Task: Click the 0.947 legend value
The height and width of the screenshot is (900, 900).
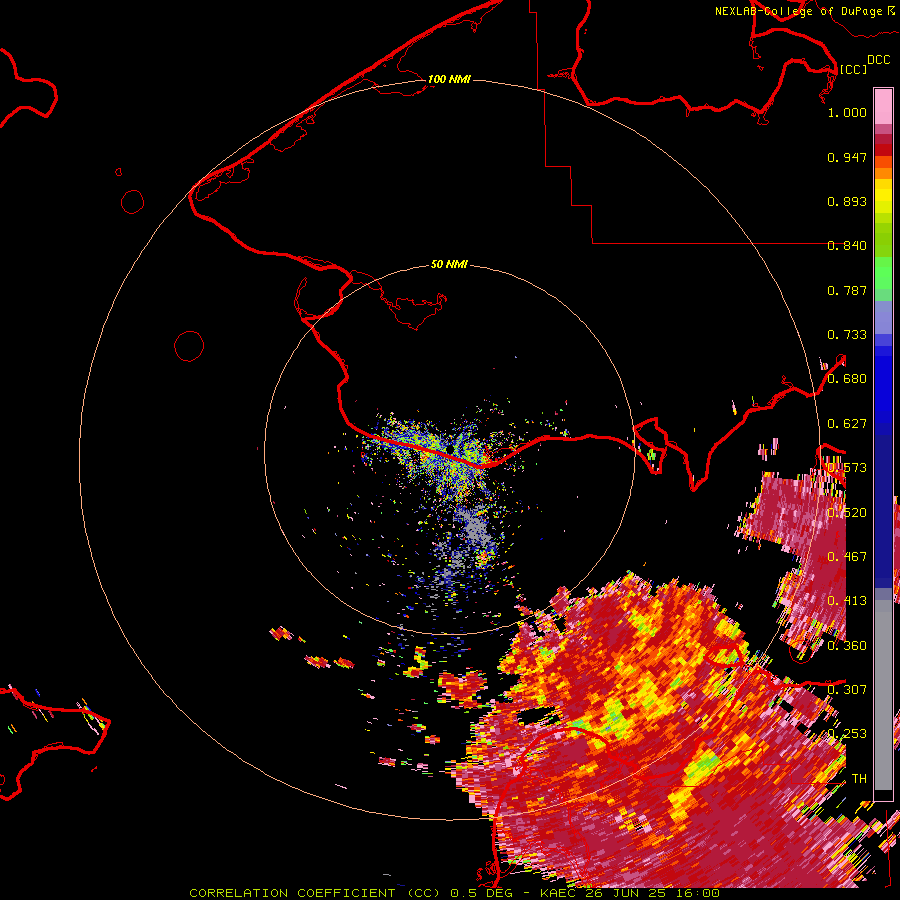Action: point(847,157)
